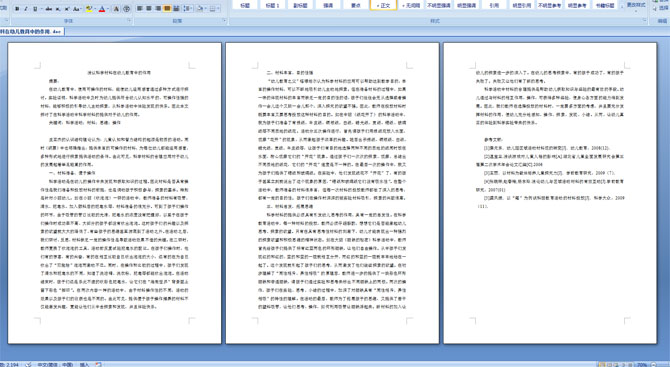Viewport: 670px width, 367px height.
Task: Open the Change Case (Aa) dropdown
Action: [x=77, y=9]
